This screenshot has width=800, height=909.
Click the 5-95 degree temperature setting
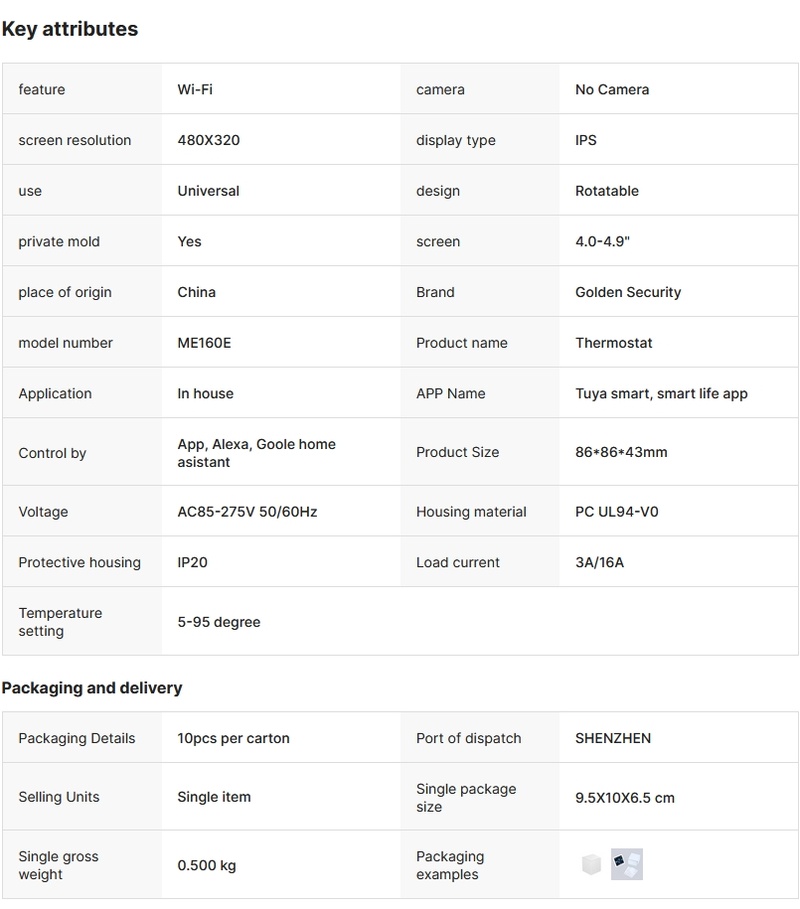pos(219,622)
